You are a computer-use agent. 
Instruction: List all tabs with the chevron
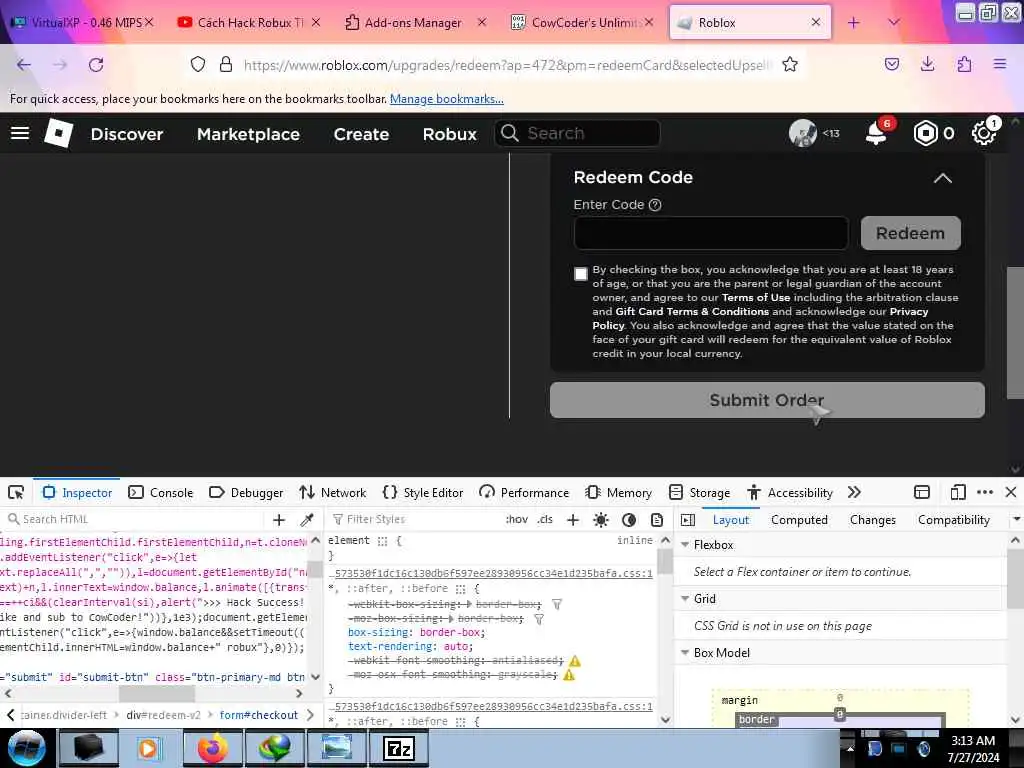pyautogui.click(x=894, y=22)
